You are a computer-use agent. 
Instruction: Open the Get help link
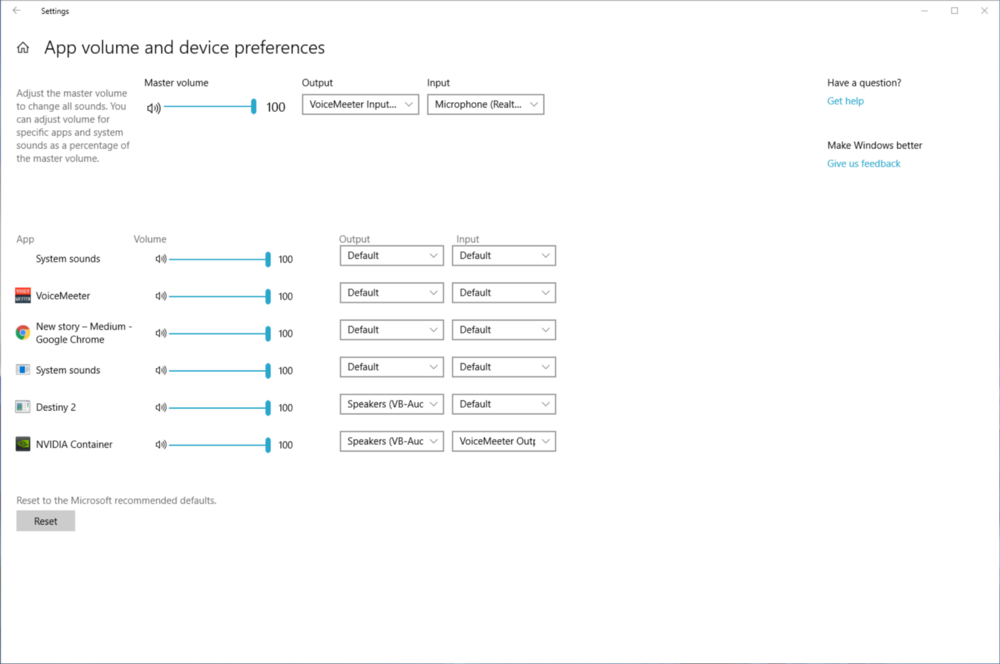coord(845,101)
